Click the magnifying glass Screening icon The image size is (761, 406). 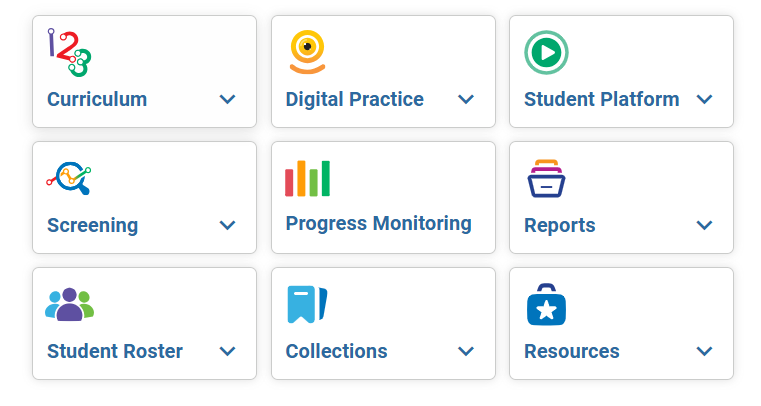[x=69, y=178]
